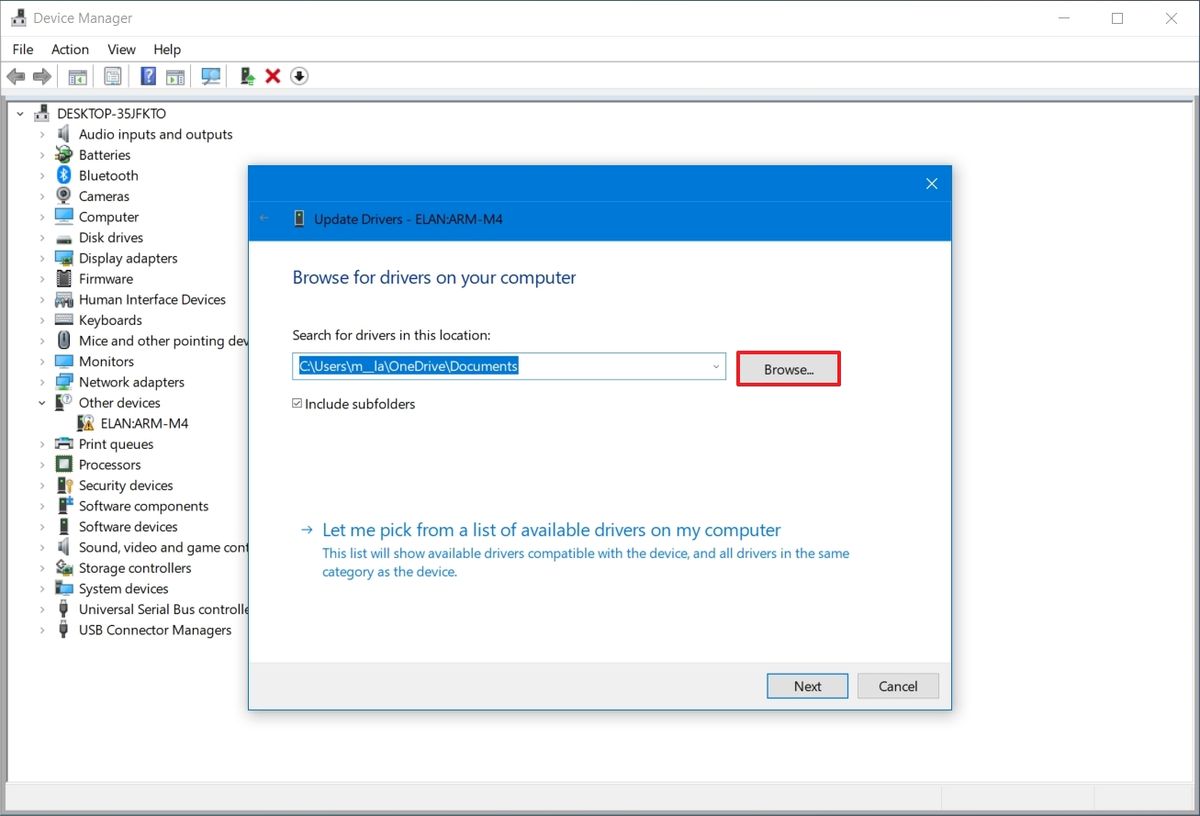Expand the Bluetooth device category
Screen dimensions: 1200x816
[x=42, y=175]
